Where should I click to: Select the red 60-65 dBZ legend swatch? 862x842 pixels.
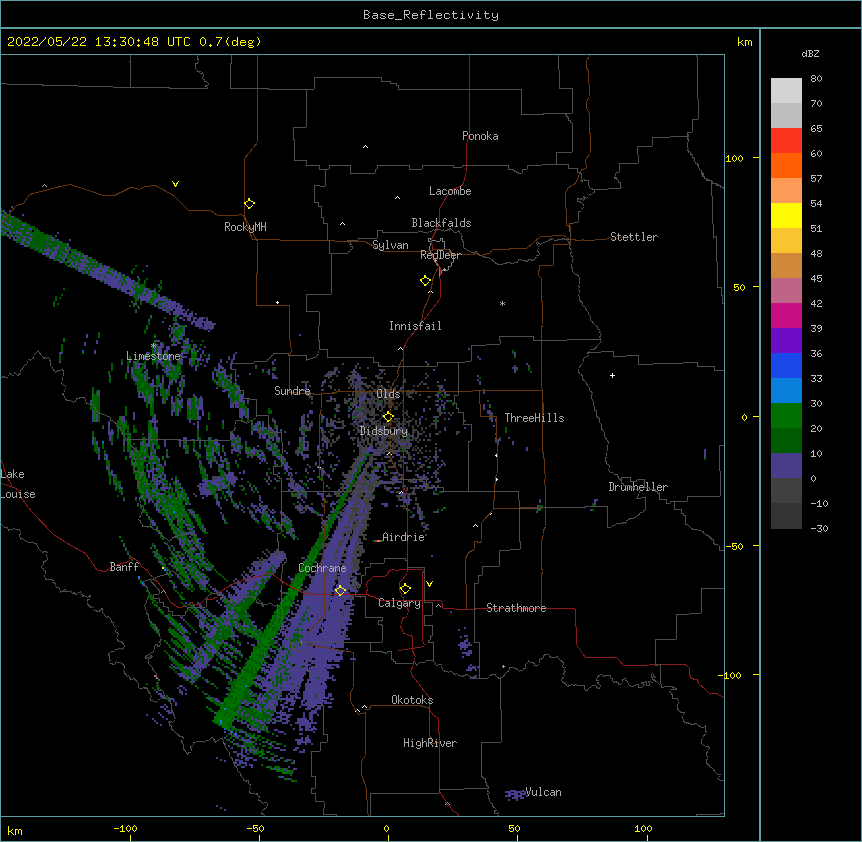[786, 141]
